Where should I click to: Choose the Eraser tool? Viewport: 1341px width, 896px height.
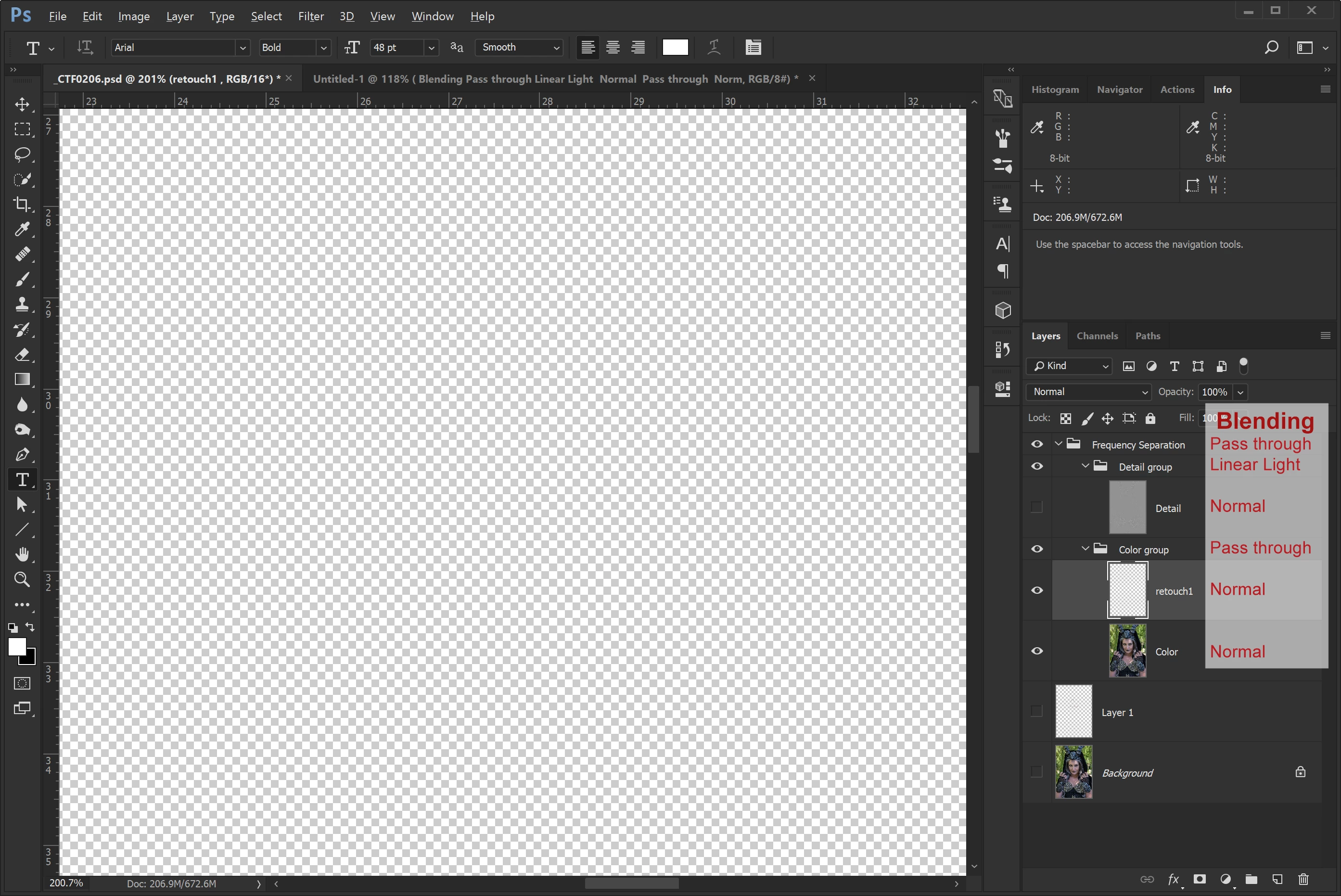(22, 354)
